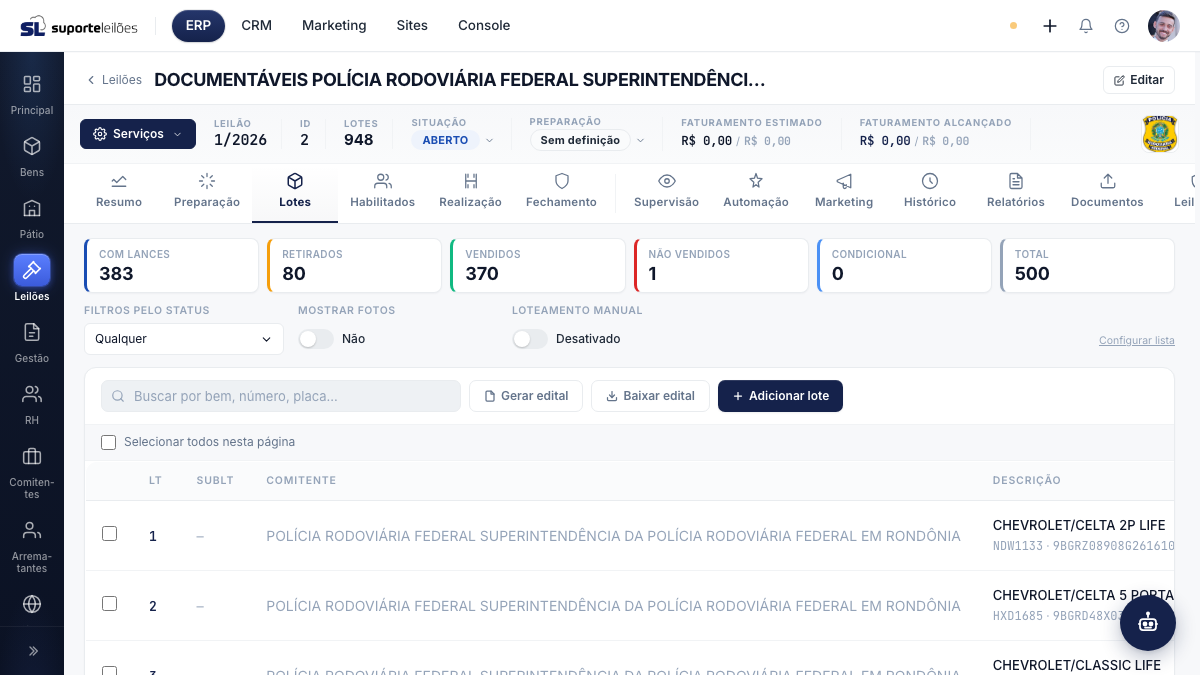Image resolution: width=1200 pixels, height=675 pixels.
Task: Open the Resumo tab
Action: 119,190
